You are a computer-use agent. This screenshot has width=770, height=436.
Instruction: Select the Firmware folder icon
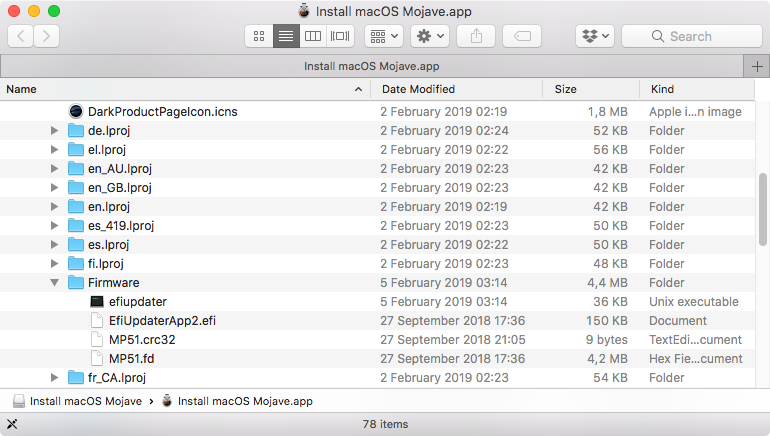76,282
